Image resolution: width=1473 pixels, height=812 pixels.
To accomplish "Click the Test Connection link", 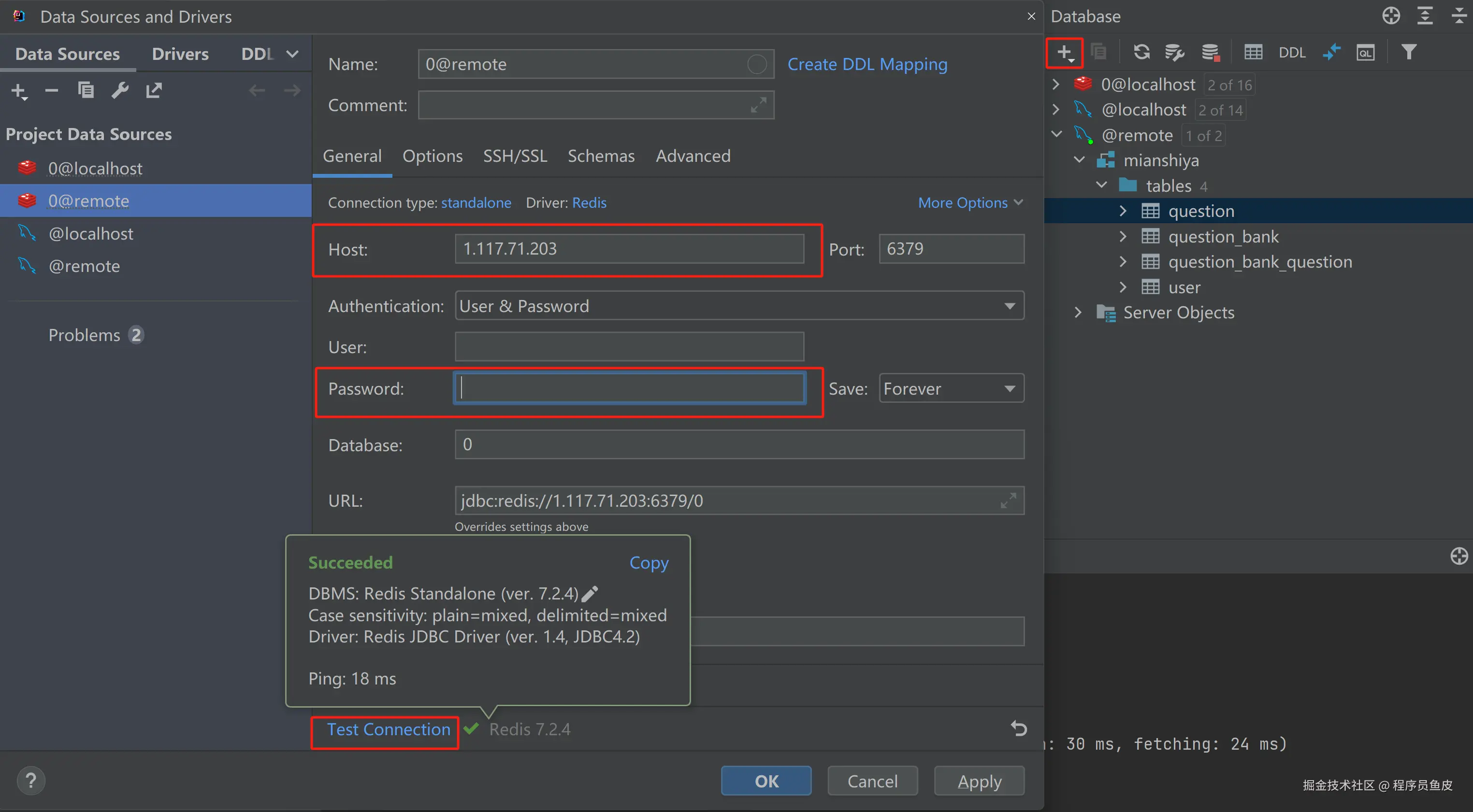I will (388, 730).
